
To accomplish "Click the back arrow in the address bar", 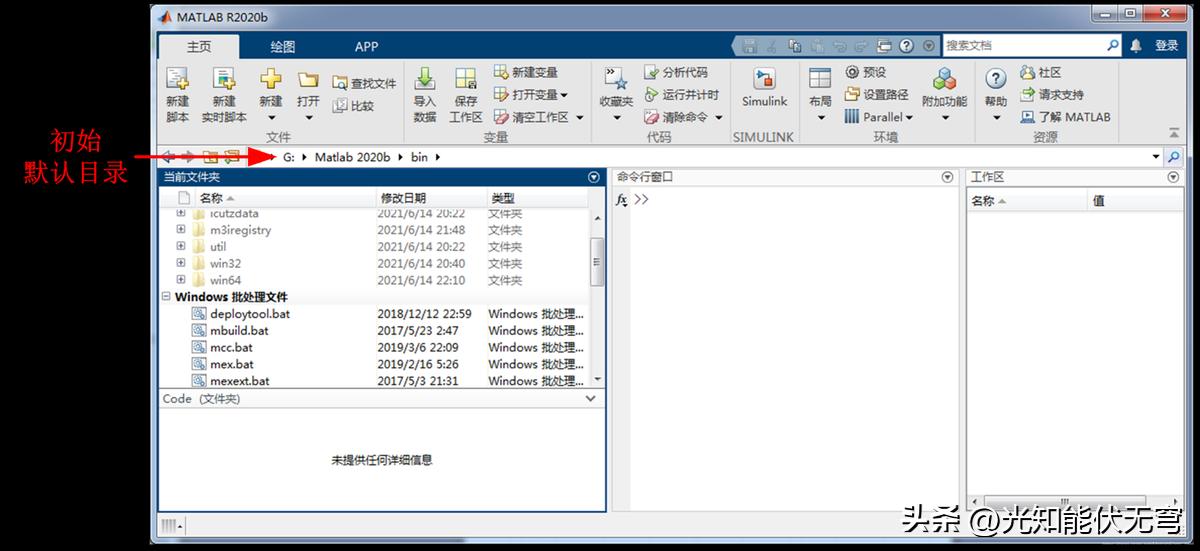I will pyautogui.click(x=169, y=156).
